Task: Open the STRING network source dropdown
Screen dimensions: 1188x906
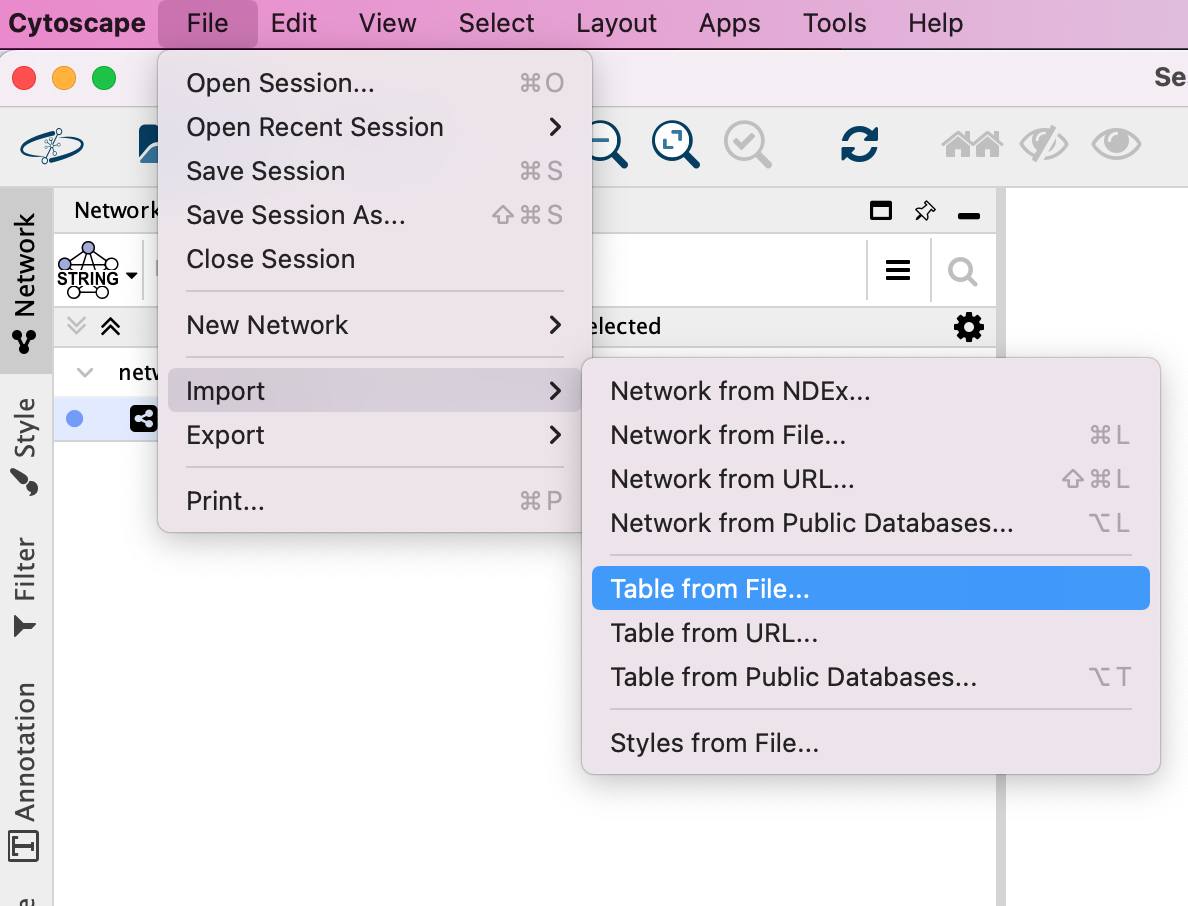Action: pos(97,271)
